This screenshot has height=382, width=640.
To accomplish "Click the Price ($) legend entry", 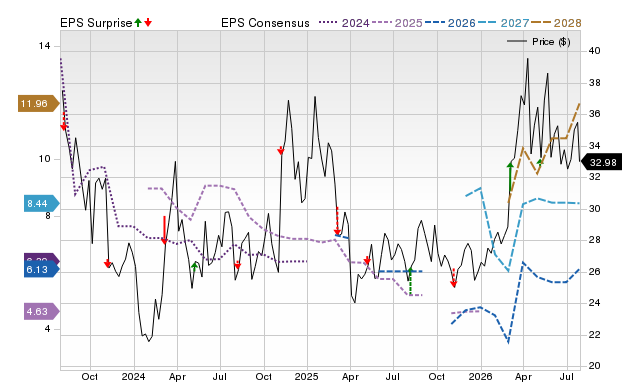I will [x=538, y=42].
